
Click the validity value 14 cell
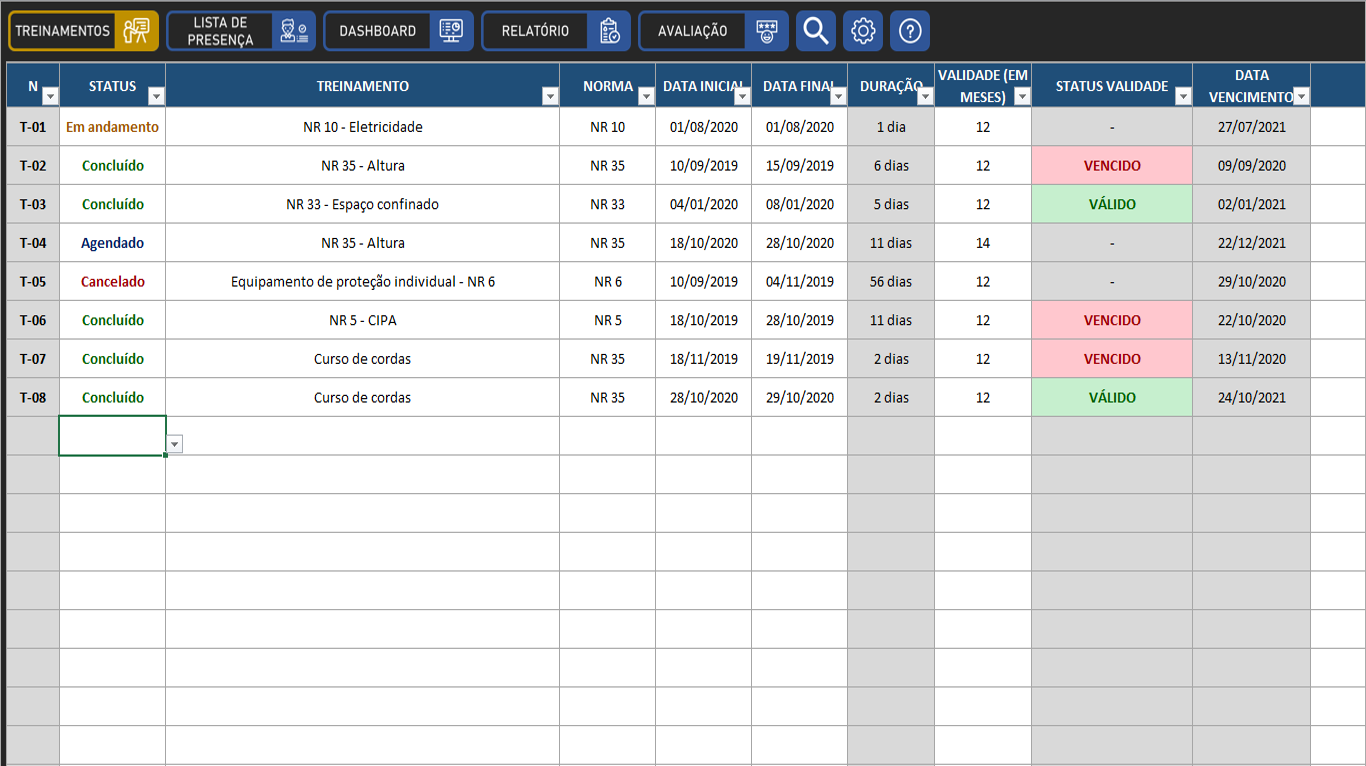tap(983, 243)
